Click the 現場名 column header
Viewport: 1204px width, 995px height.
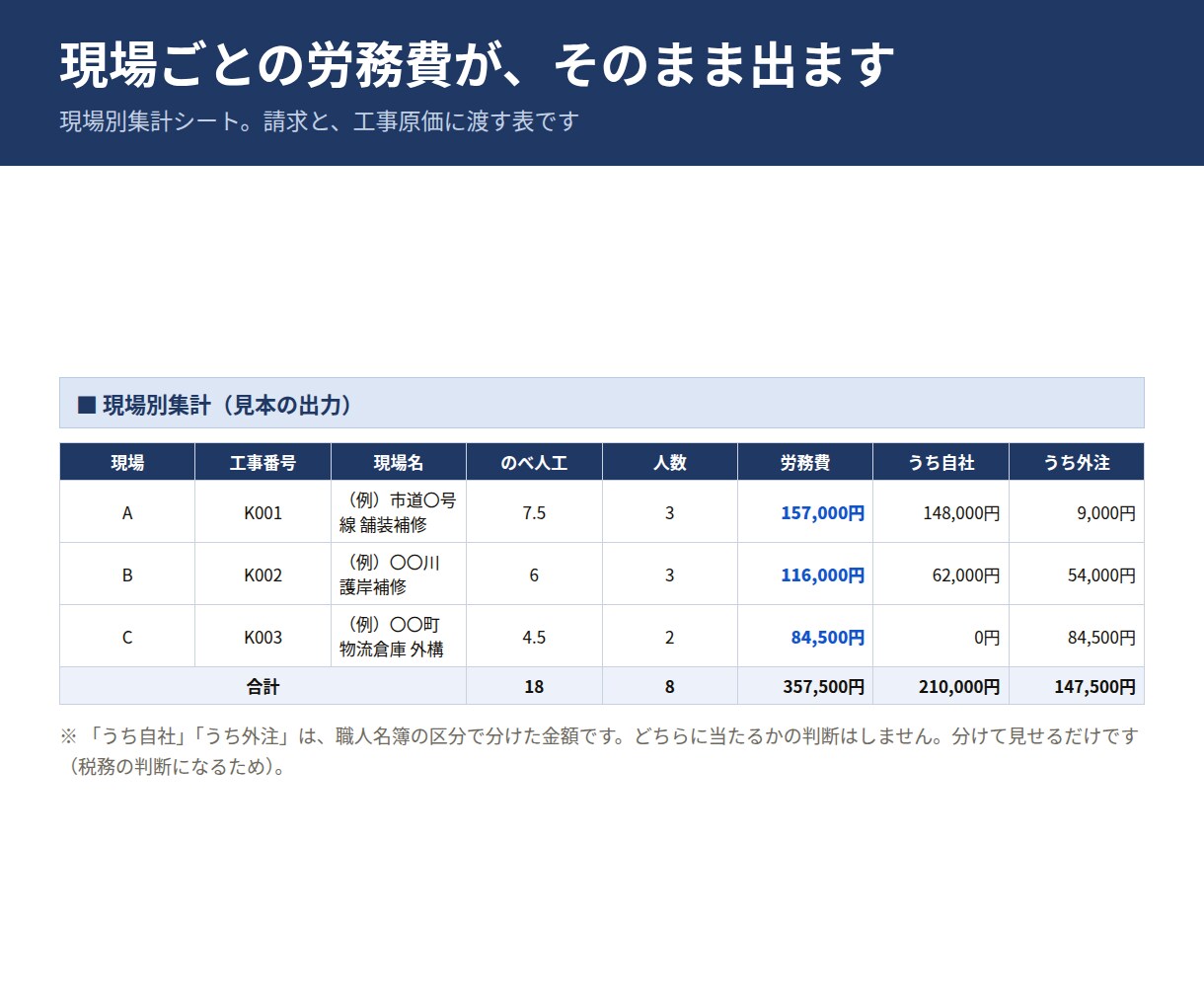(399, 462)
